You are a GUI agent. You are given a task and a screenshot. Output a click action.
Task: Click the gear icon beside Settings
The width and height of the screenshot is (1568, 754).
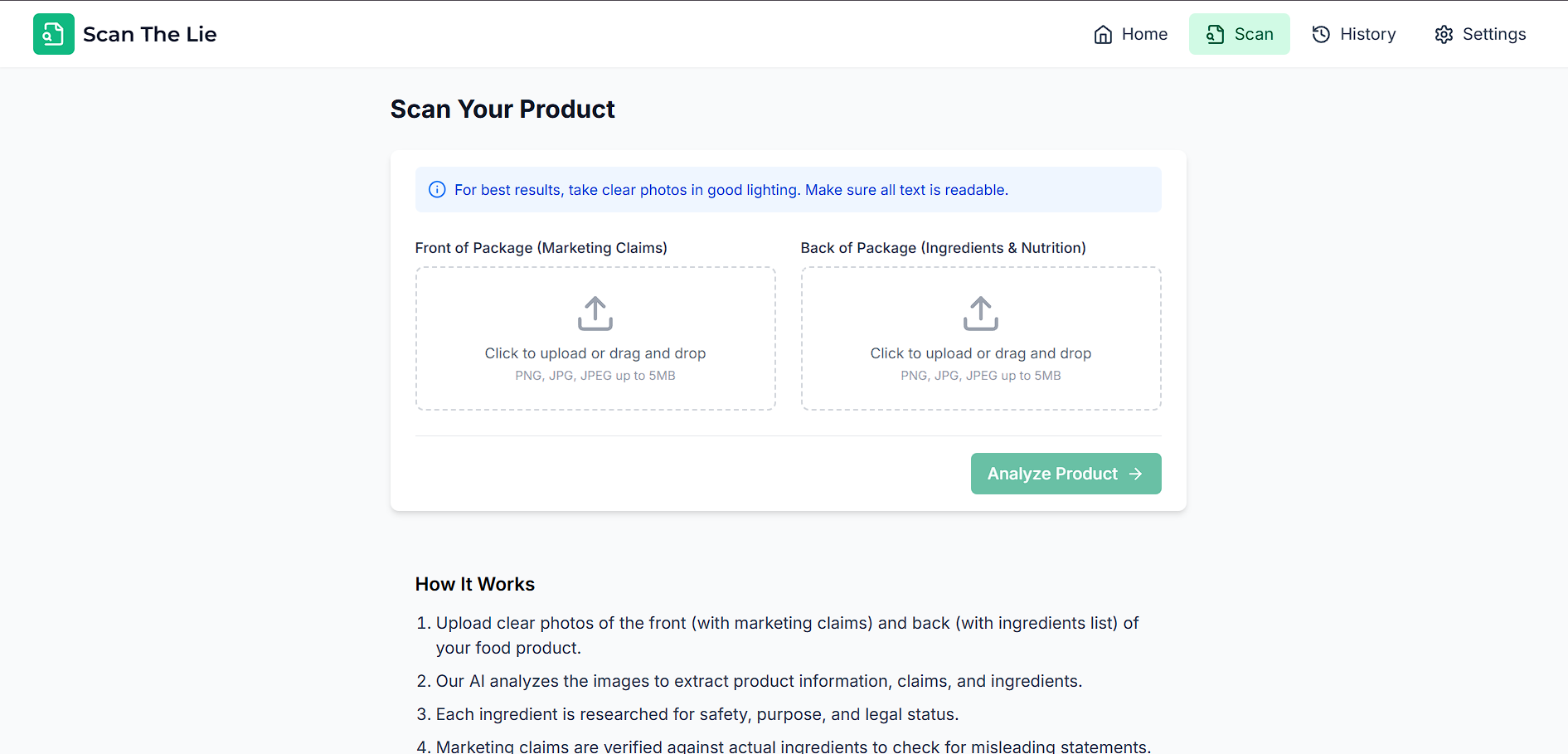click(x=1444, y=34)
